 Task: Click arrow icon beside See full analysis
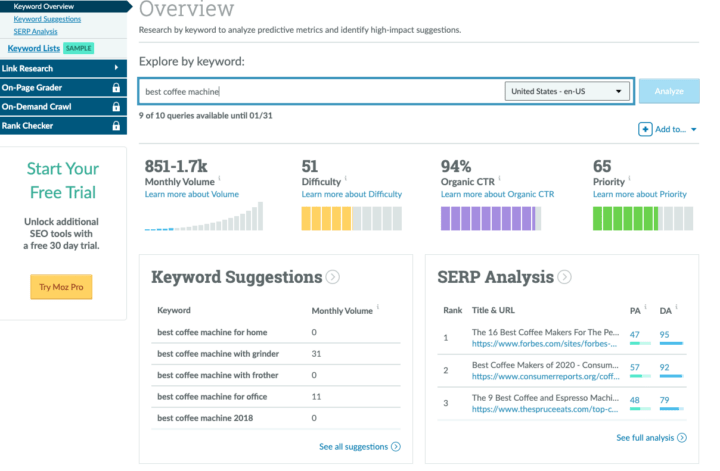[x=682, y=438]
